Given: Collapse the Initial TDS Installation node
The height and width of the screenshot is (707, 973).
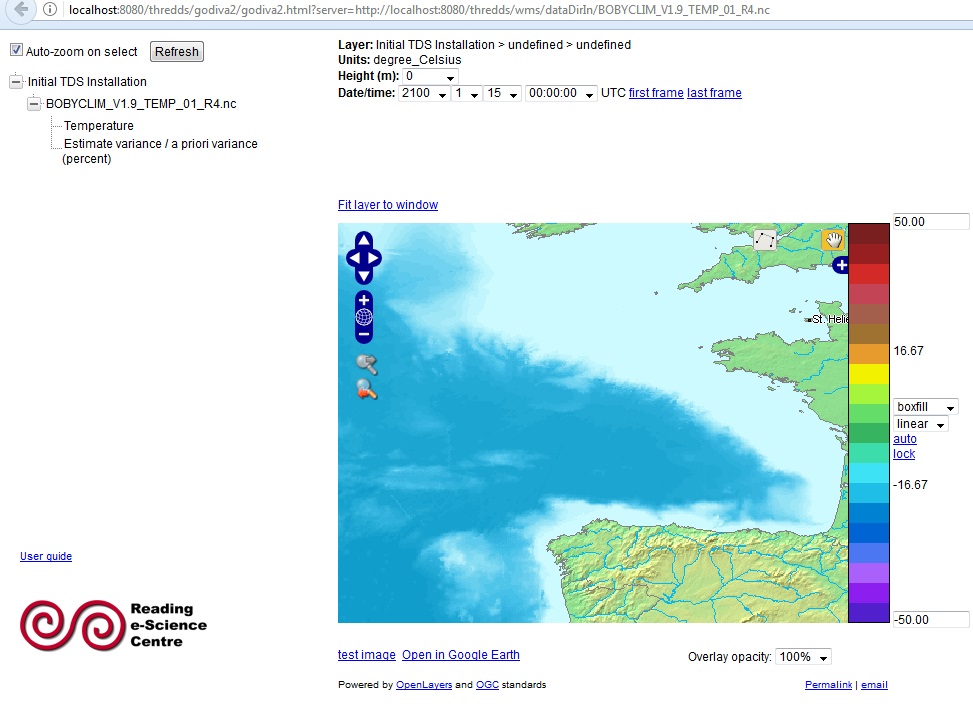Looking at the screenshot, I should [16, 82].
